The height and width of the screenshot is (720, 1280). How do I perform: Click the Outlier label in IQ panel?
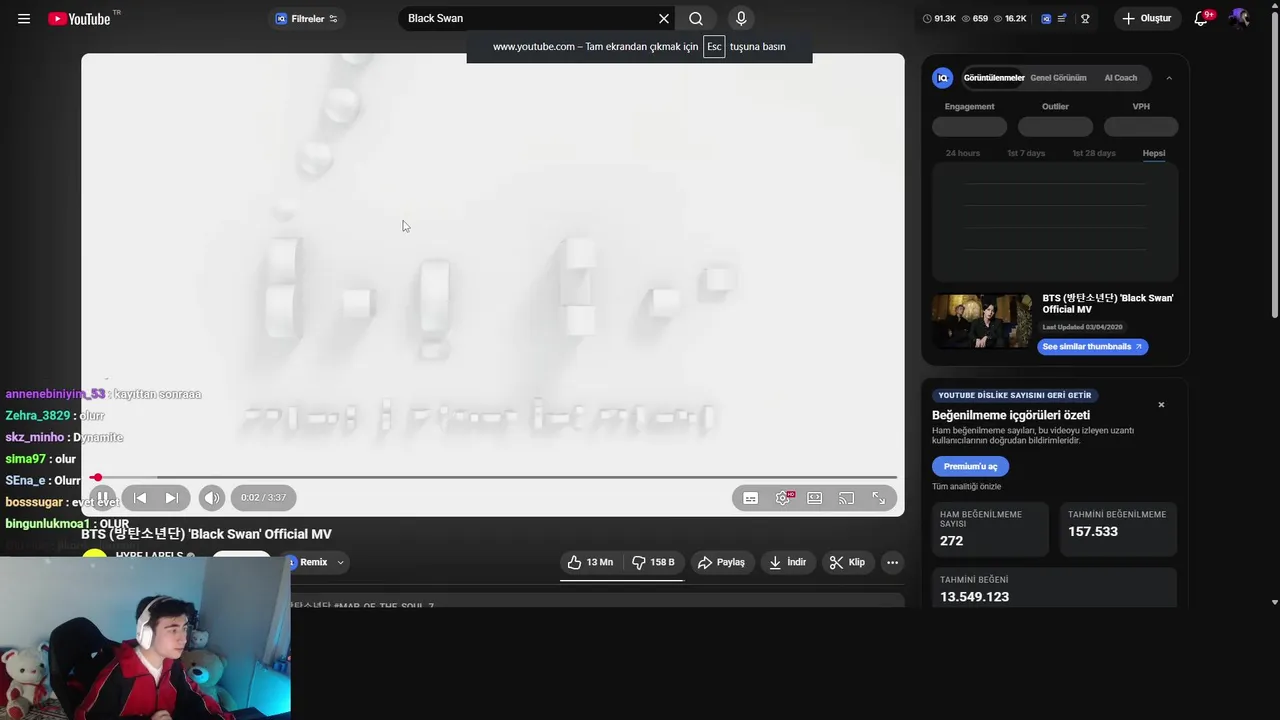point(1055,106)
